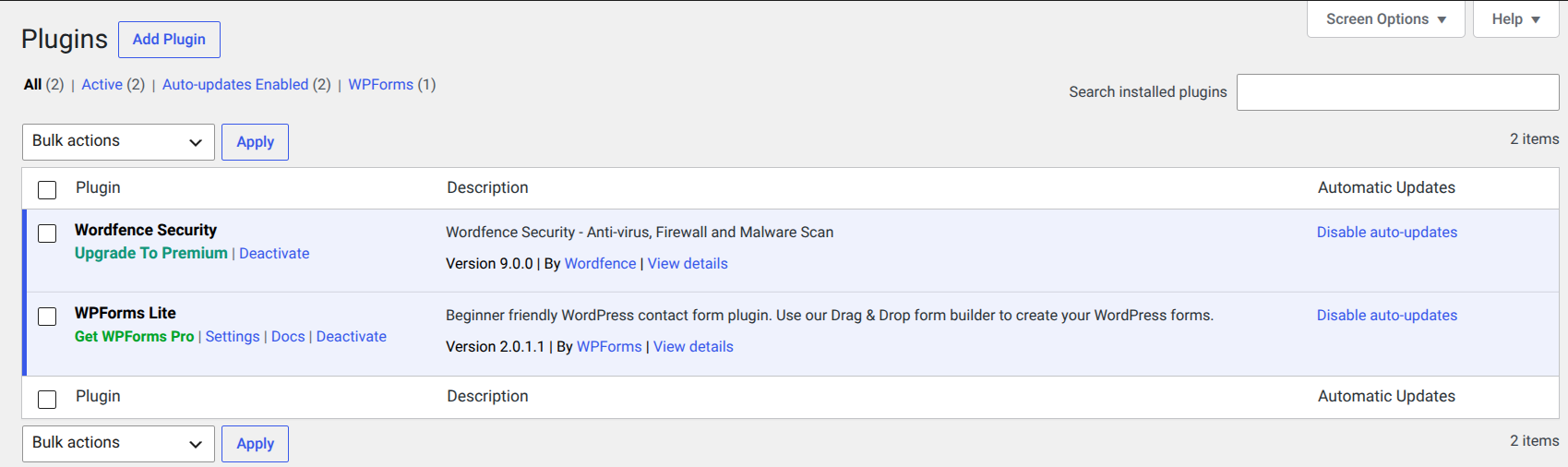This screenshot has width=1568, height=467.
Task: Open the bottom Bulk actions dropdown
Action: point(118,444)
